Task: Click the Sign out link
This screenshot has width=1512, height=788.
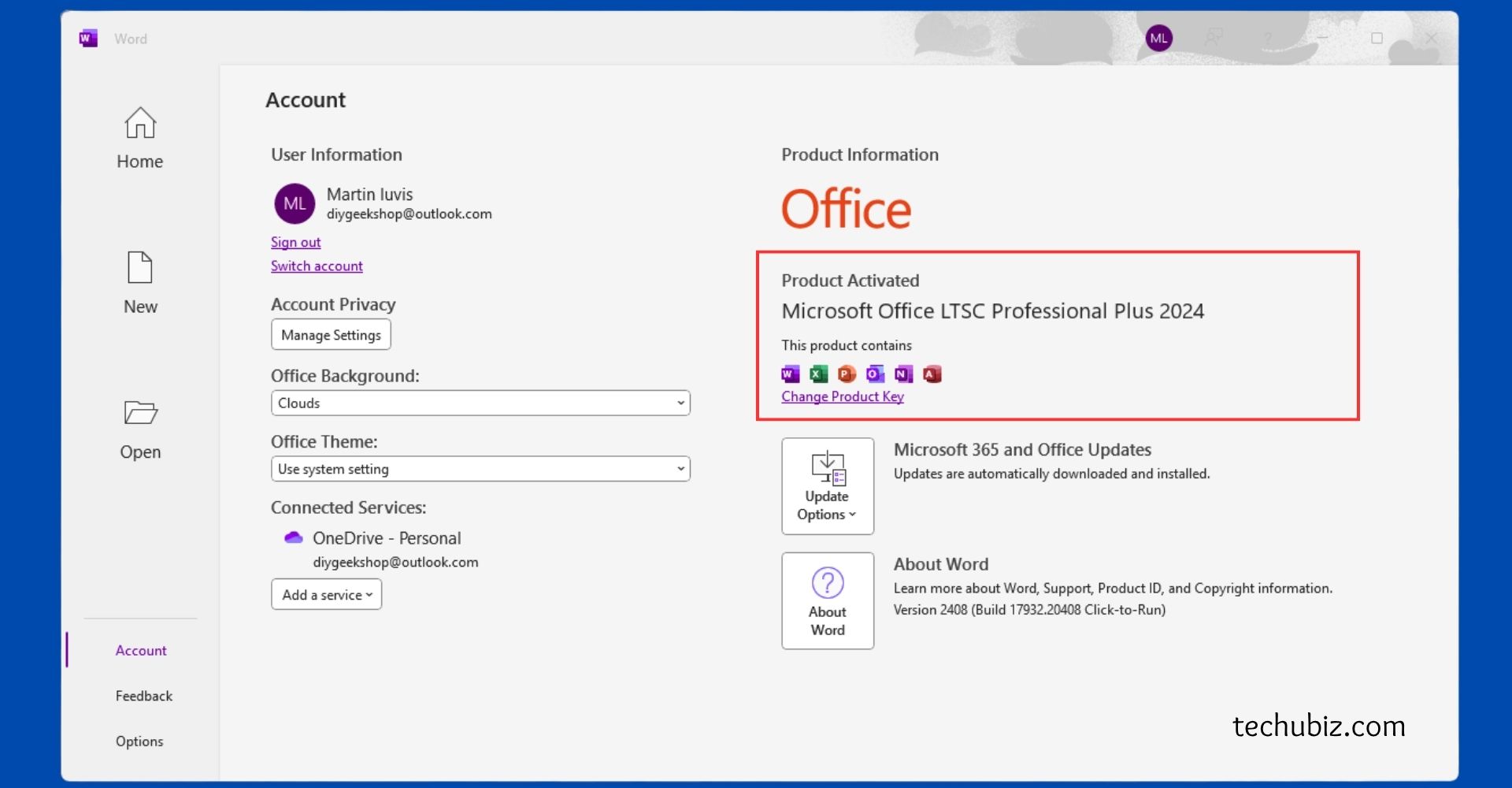Action: (296, 242)
